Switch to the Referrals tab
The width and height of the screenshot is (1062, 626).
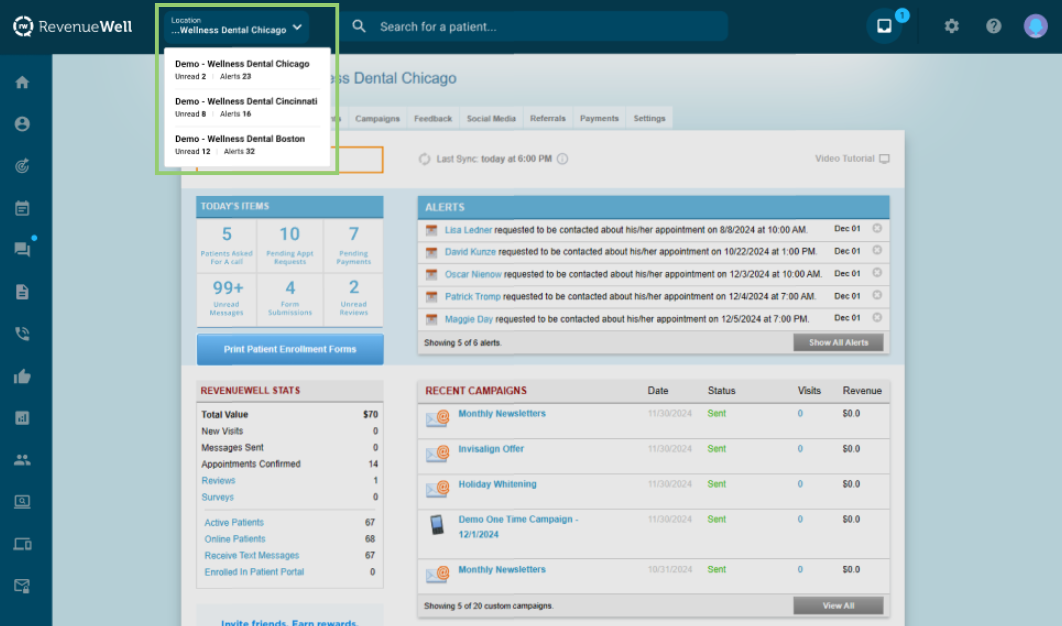(x=547, y=119)
